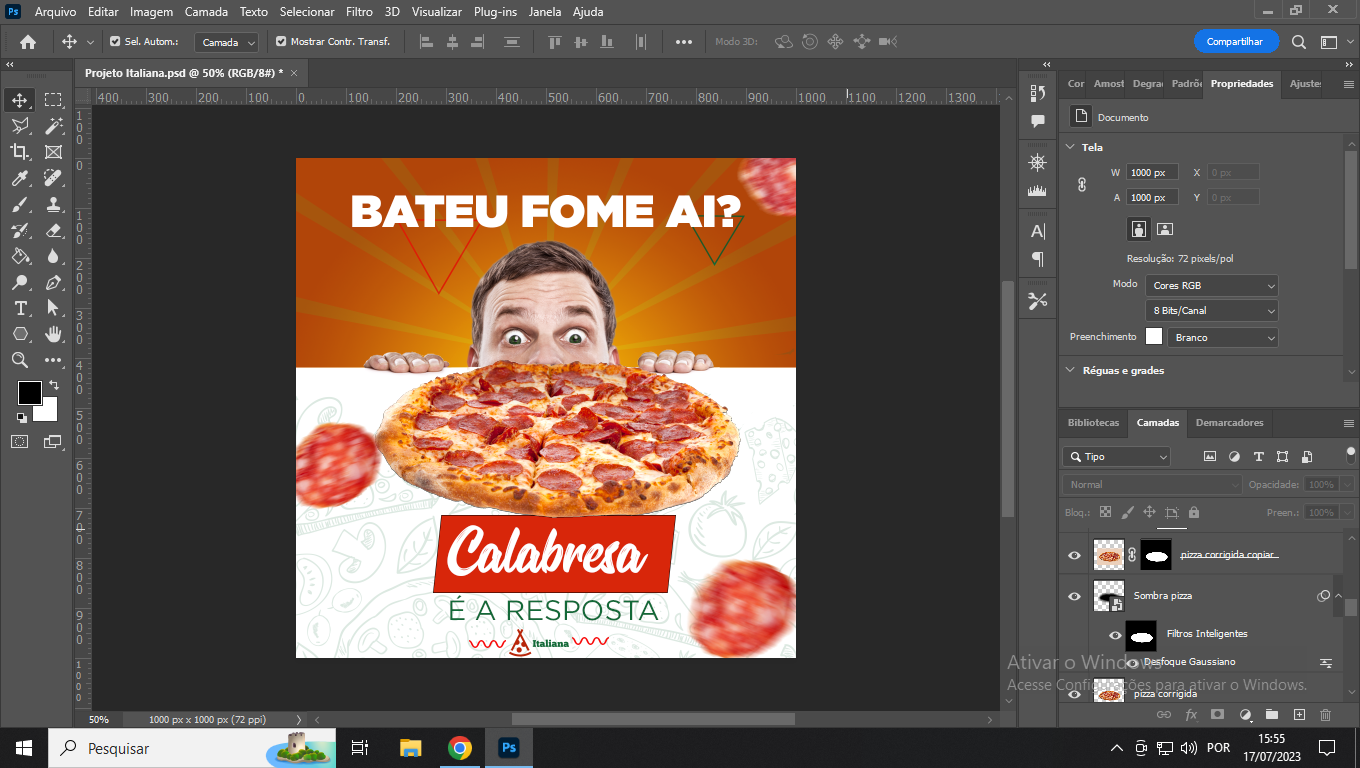Image resolution: width=1360 pixels, height=768 pixels.
Task: Select the Dodge tool
Action: click(x=20, y=282)
